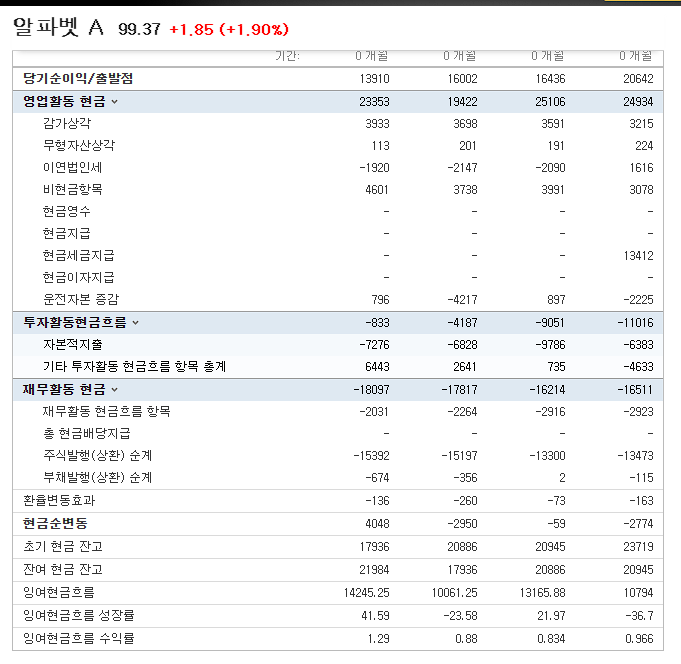Click the 현금이자지급 row label
The width and height of the screenshot is (681, 664).
[79, 277]
